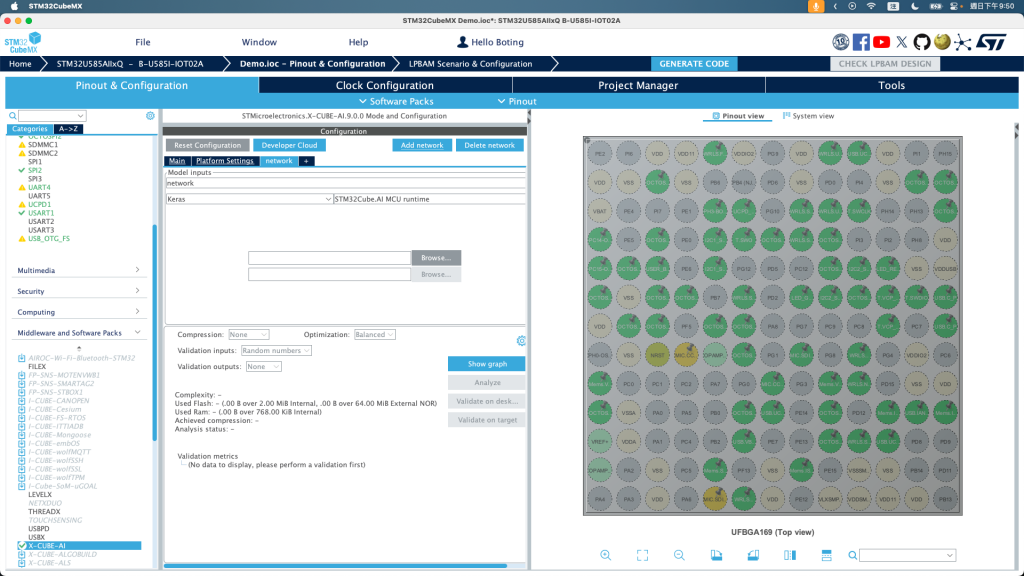Switch to System view tab

pyautogui.click(x=808, y=116)
